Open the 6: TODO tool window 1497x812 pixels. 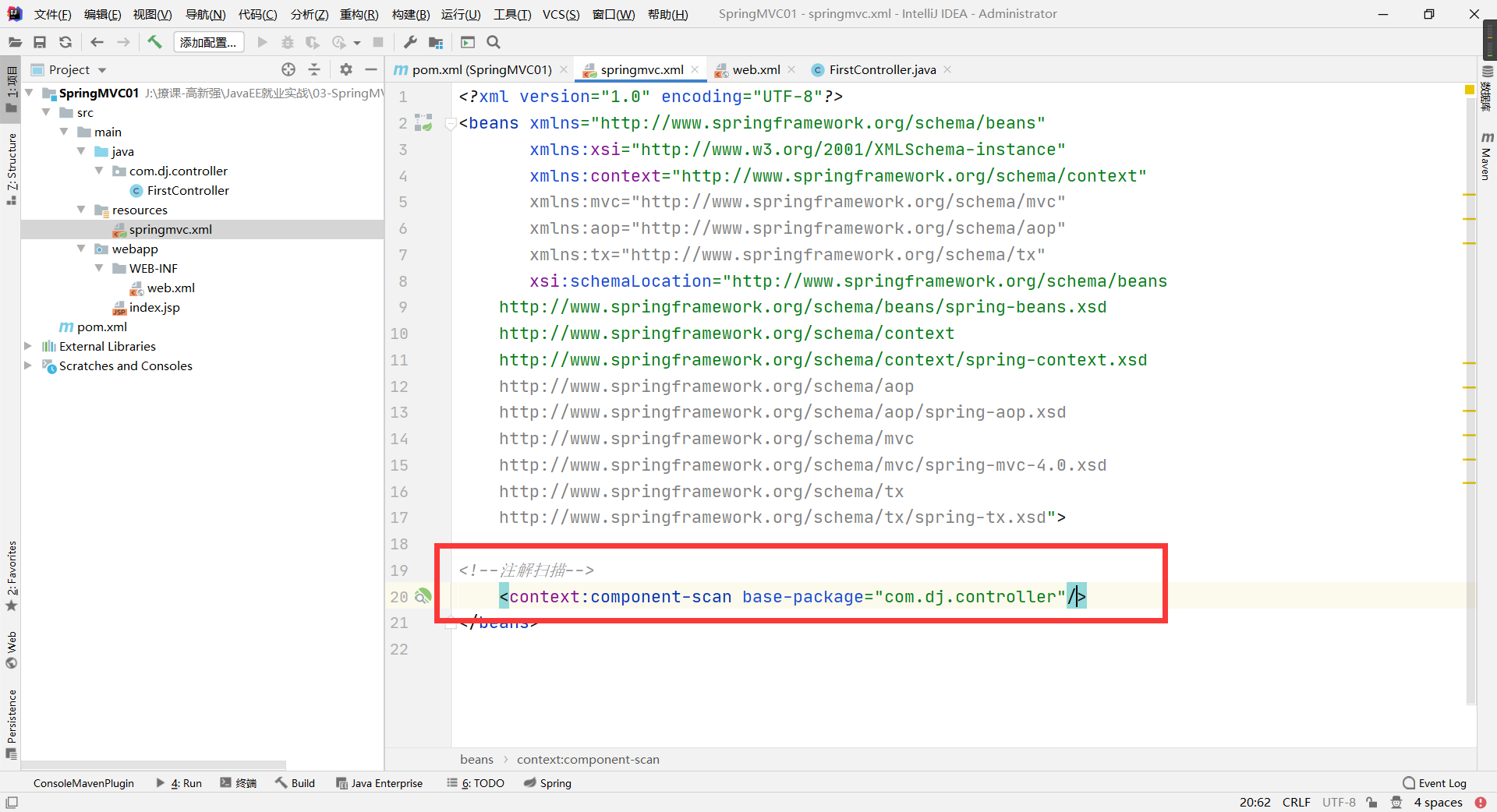476,783
